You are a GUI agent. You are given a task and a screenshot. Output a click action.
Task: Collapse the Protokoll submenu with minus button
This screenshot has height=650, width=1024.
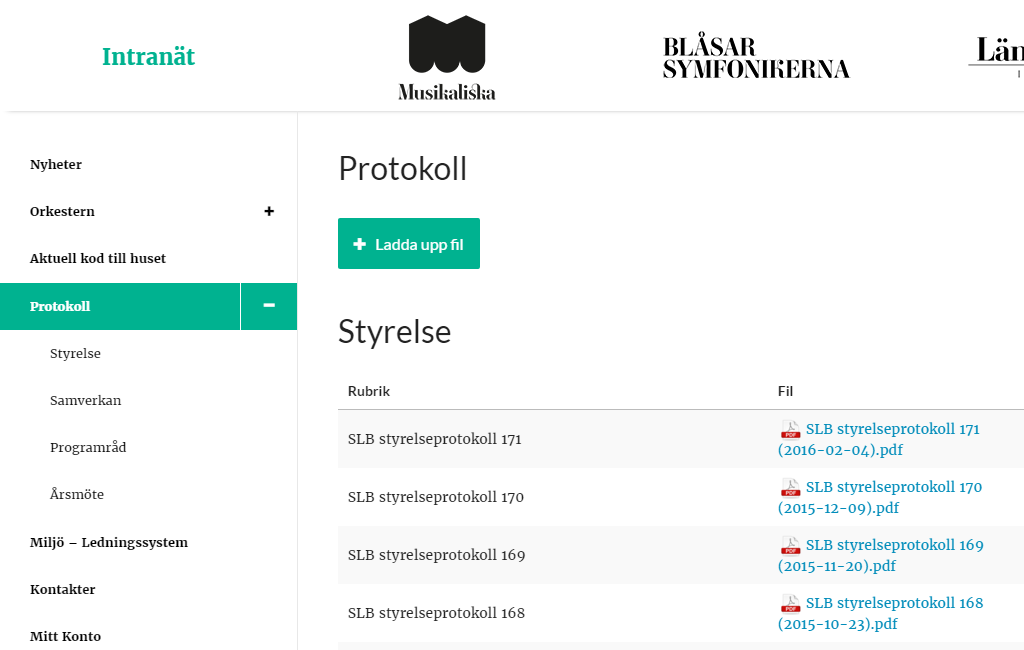tap(269, 306)
